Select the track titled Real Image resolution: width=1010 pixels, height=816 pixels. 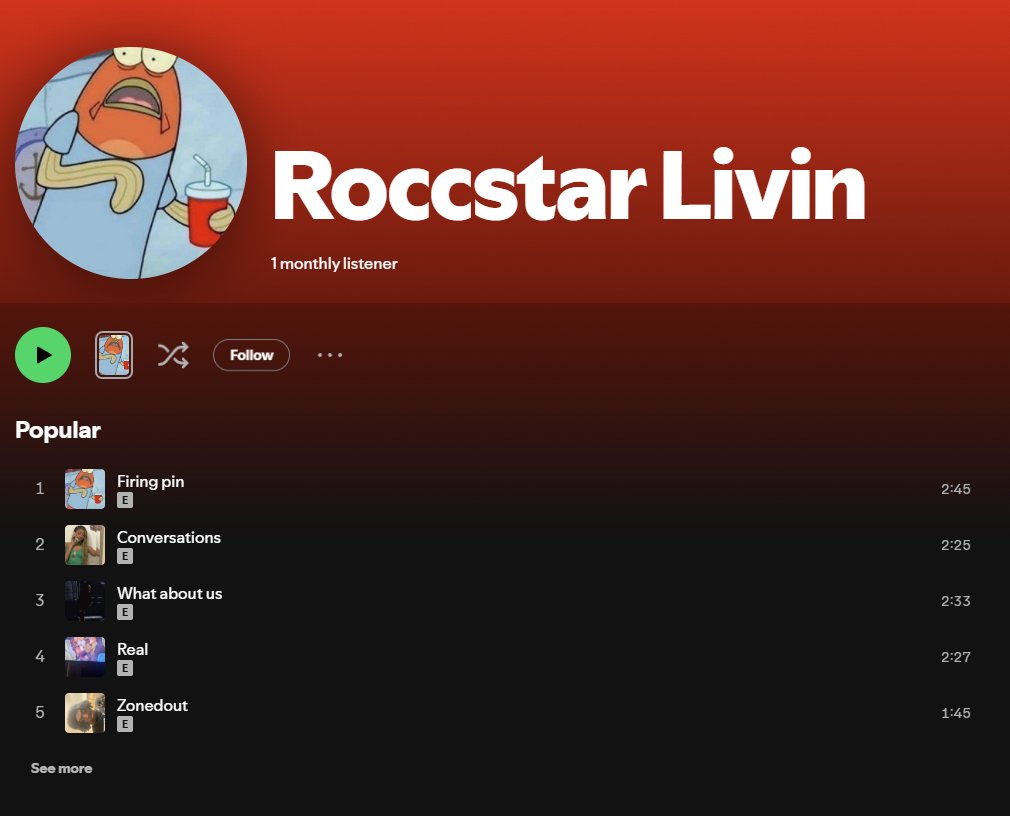point(133,649)
